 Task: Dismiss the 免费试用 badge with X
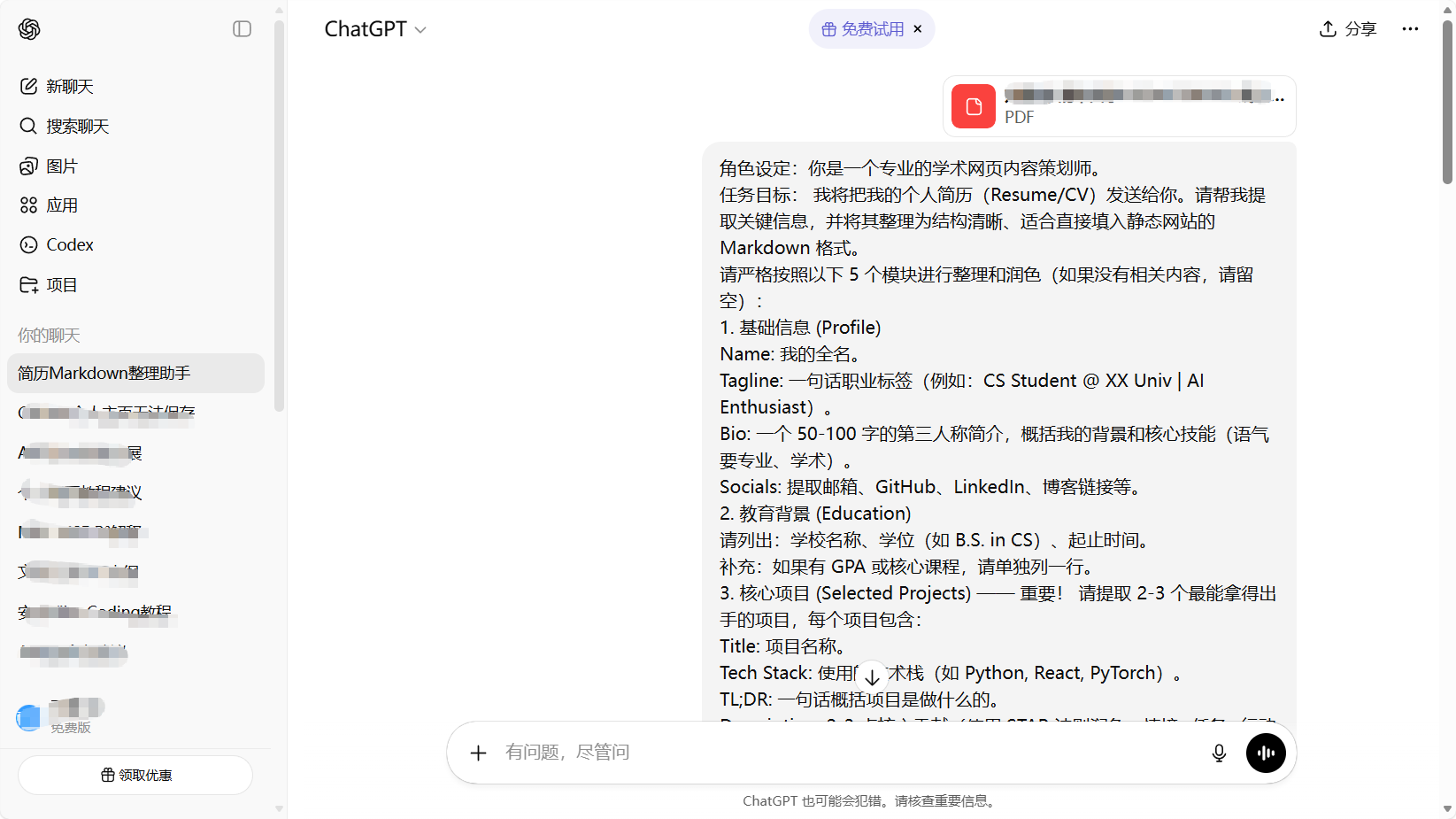918,29
